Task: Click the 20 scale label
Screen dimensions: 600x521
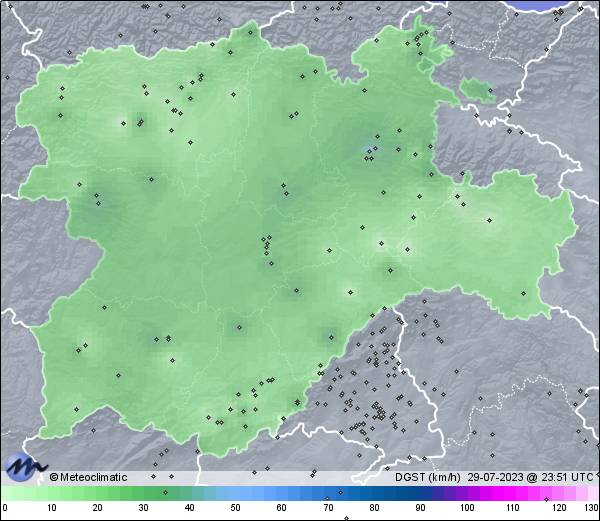Action: (98, 508)
